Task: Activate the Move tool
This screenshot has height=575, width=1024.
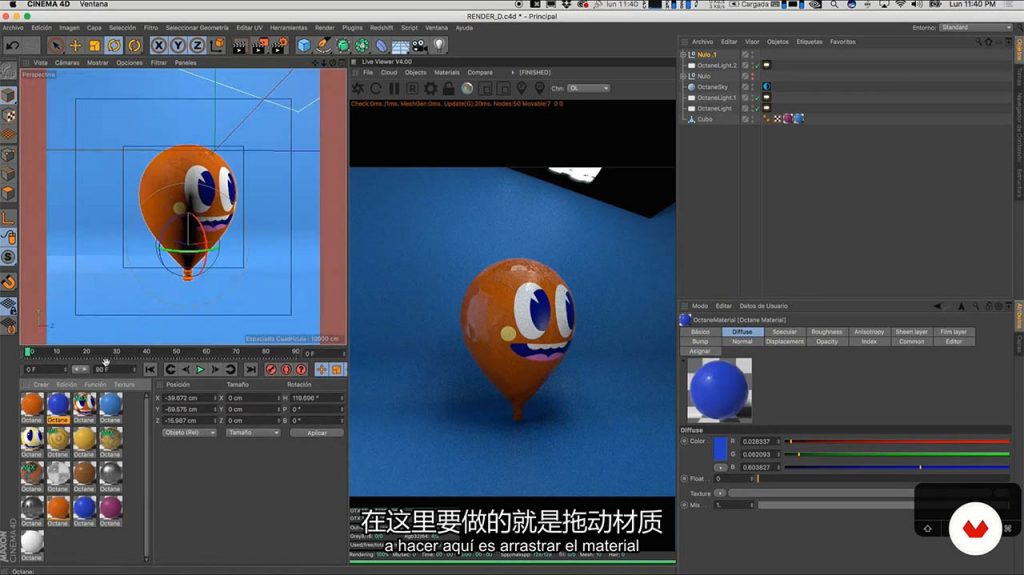Action: pyautogui.click(x=75, y=45)
